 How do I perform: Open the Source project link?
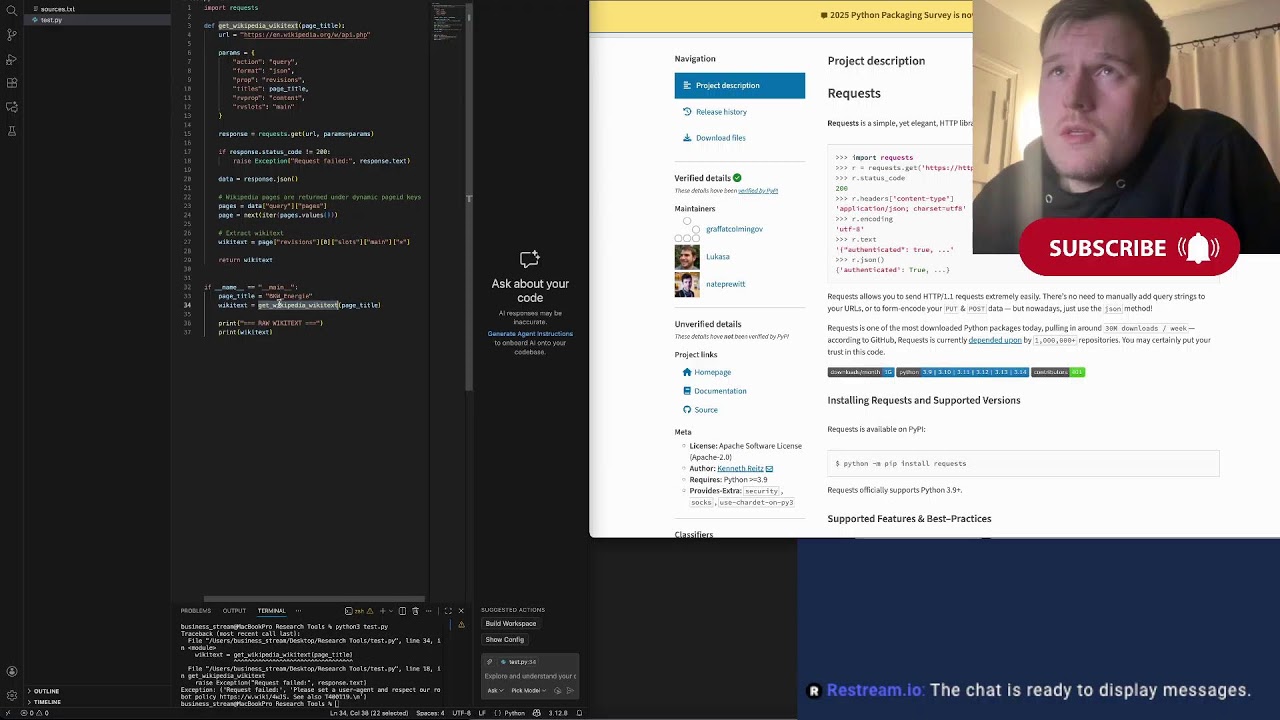tap(706, 410)
